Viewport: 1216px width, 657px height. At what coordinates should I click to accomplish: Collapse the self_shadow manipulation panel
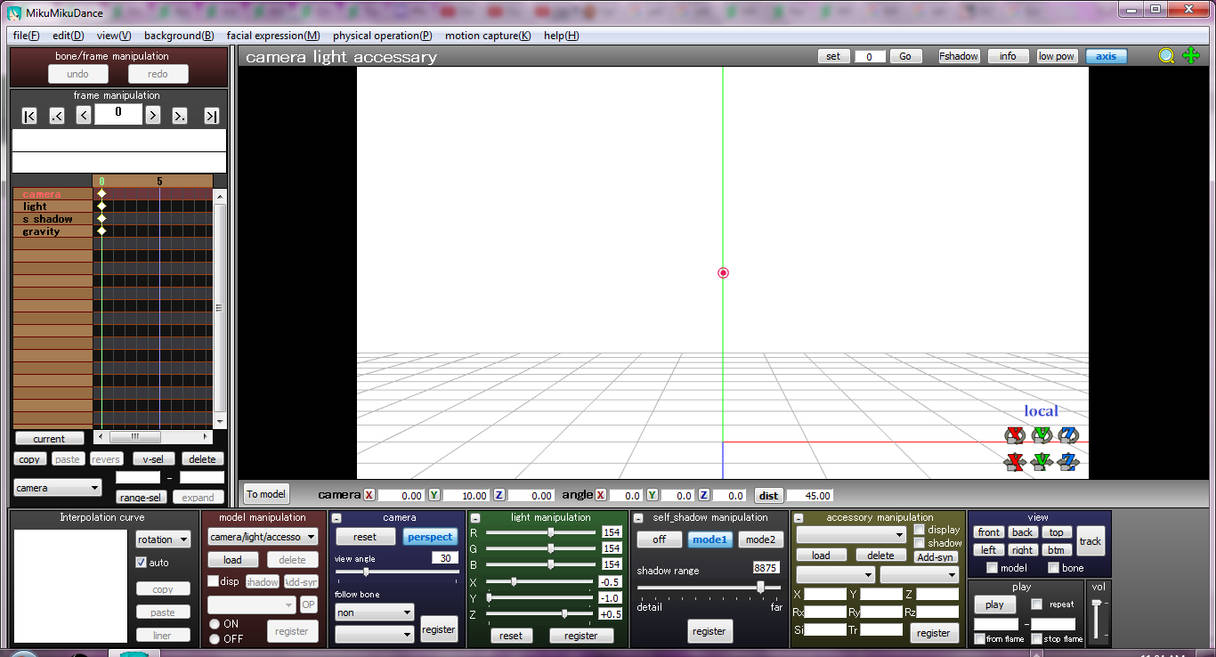(x=637, y=518)
